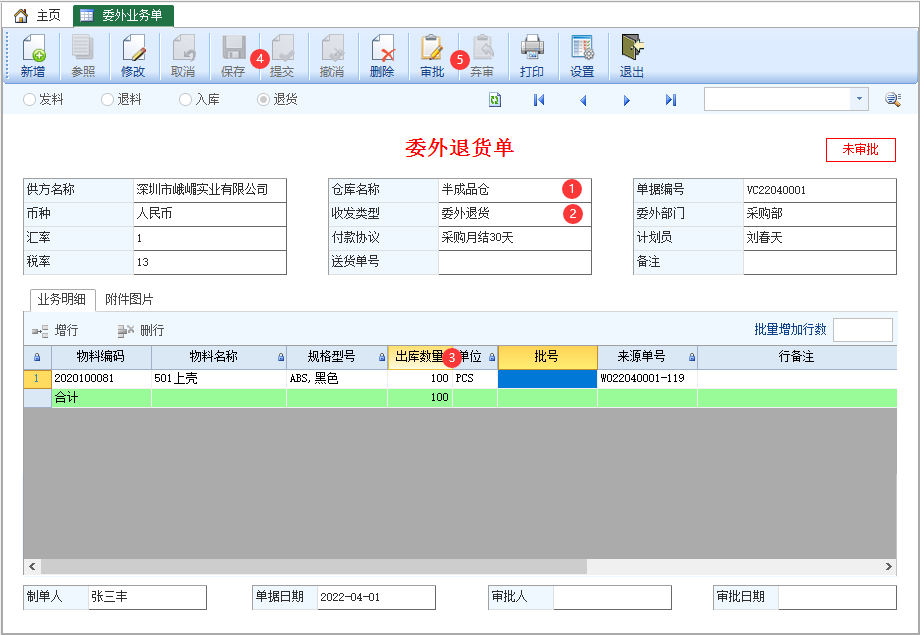Click the 计划员 field 刘春天
Viewport: 920px width, 635px height.
coord(820,238)
